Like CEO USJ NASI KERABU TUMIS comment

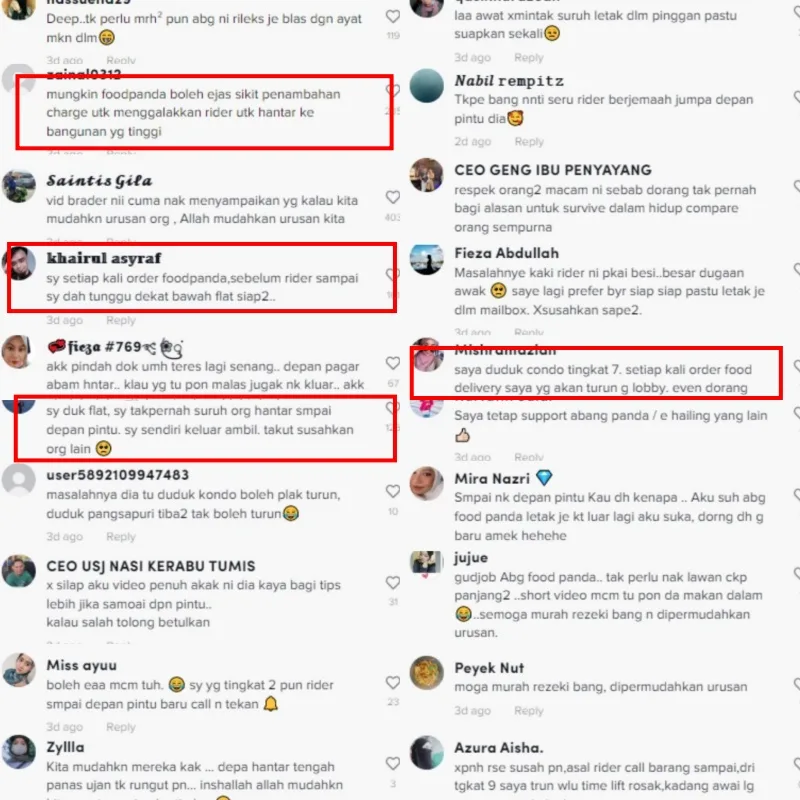click(392, 583)
